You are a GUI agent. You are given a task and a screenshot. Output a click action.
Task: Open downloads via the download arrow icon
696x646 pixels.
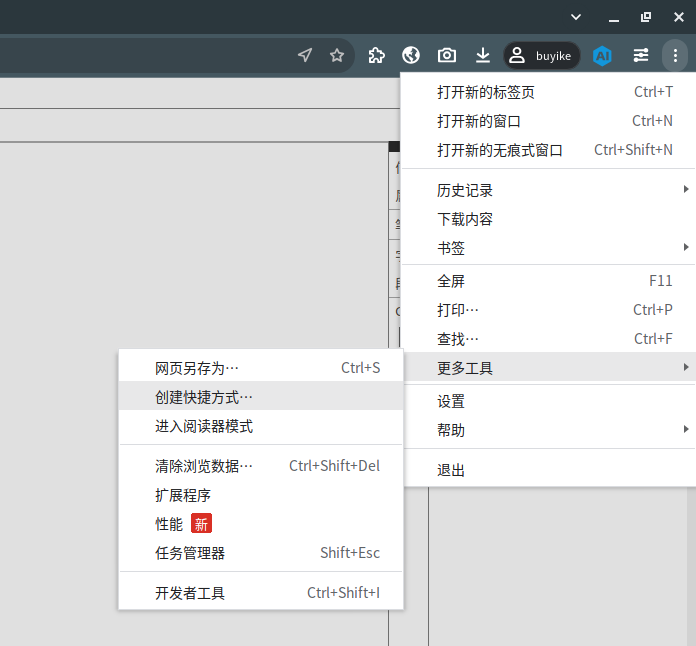tap(483, 55)
